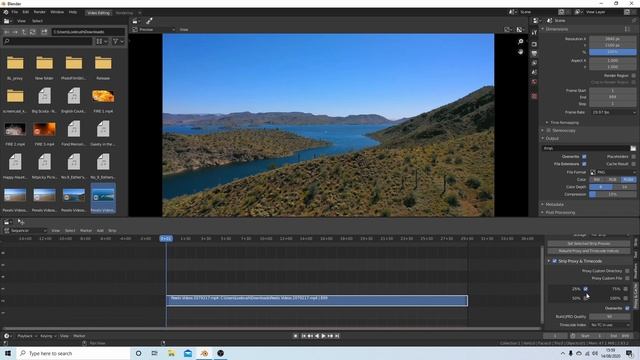Click Set Selected Strip Proxies button
640x360 pixels.
point(589,243)
